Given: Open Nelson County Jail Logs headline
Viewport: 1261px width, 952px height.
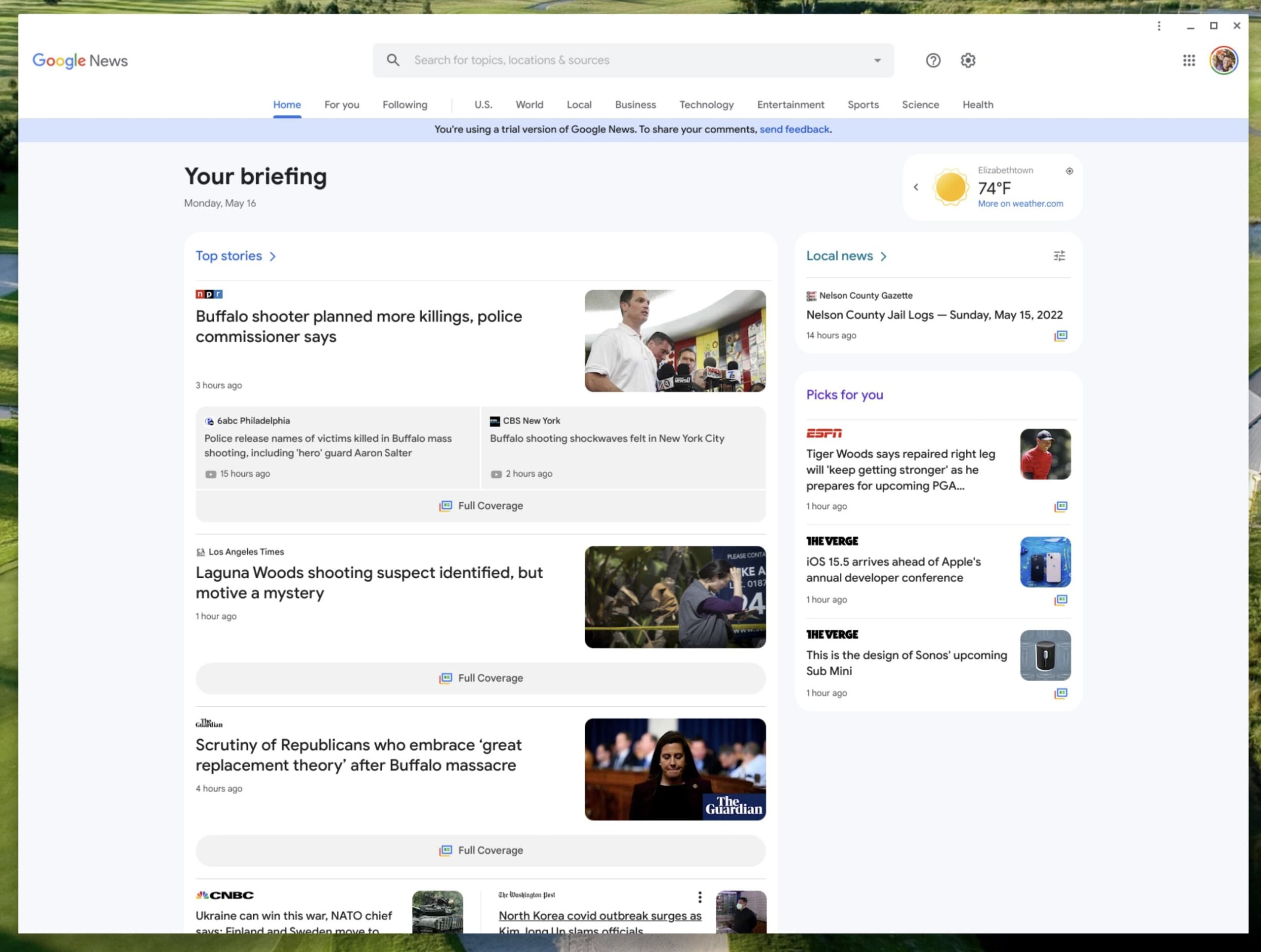Looking at the screenshot, I should click(934, 315).
